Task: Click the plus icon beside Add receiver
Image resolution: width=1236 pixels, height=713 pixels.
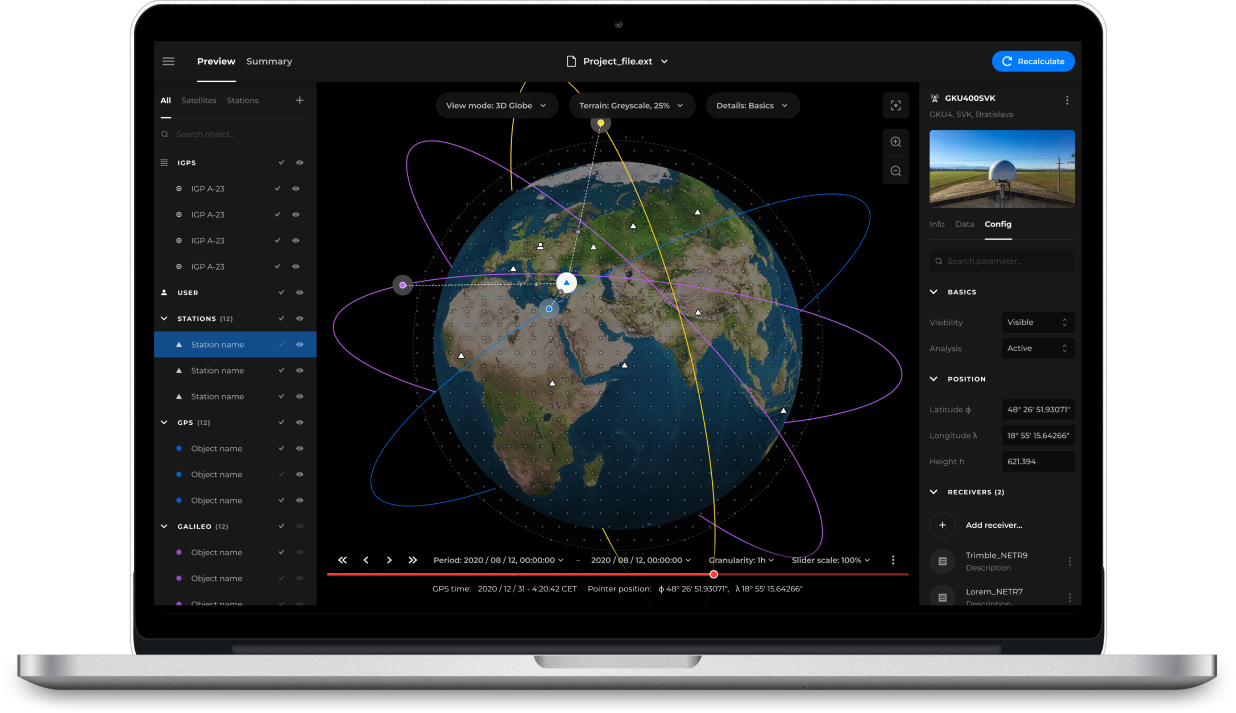Action: (942, 525)
